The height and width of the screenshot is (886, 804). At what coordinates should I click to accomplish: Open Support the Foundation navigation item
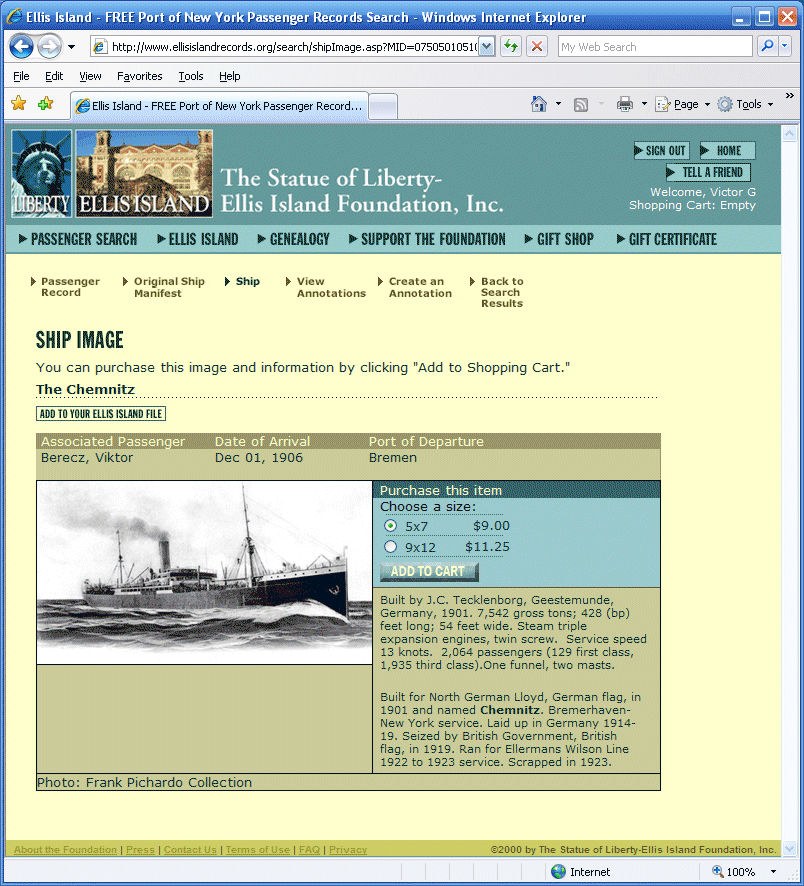coord(427,240)
